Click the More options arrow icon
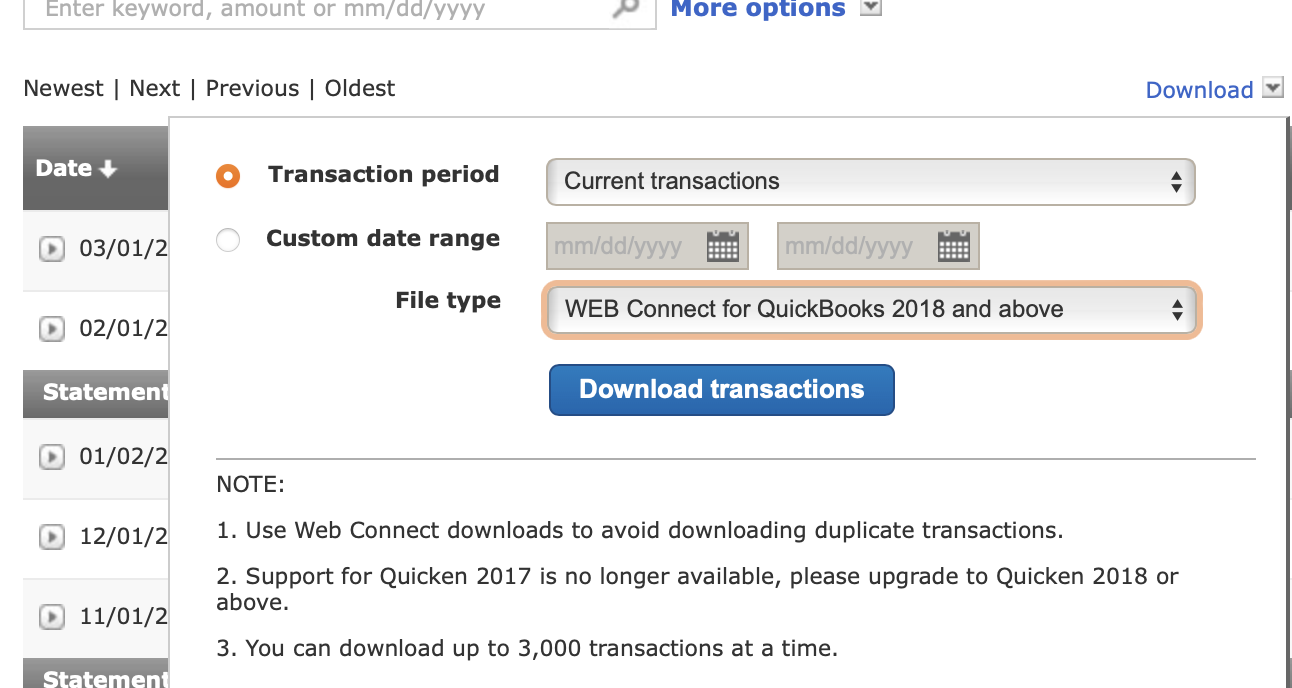 tap(872, 8)
